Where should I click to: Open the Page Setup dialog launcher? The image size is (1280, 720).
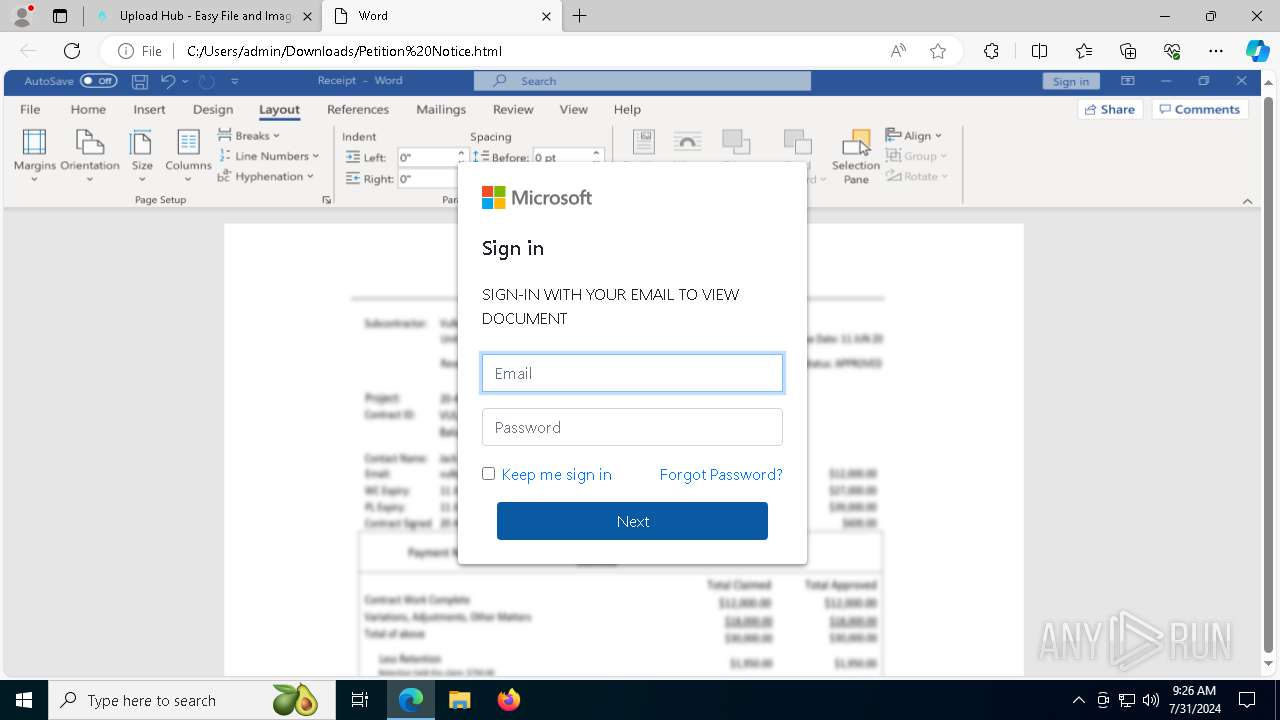coord(326,200)
